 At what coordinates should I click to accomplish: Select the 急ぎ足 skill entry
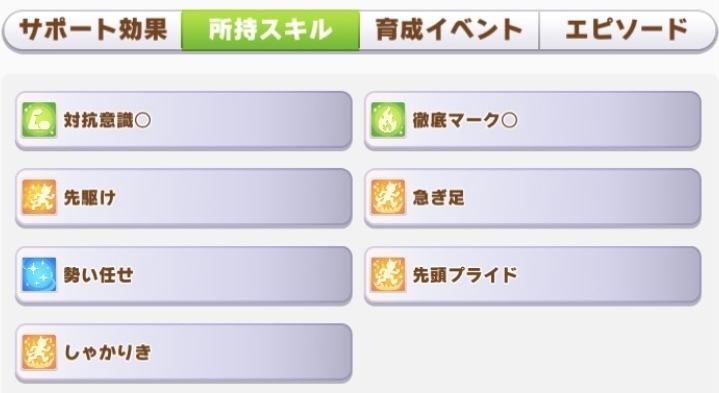click(533, 198)
